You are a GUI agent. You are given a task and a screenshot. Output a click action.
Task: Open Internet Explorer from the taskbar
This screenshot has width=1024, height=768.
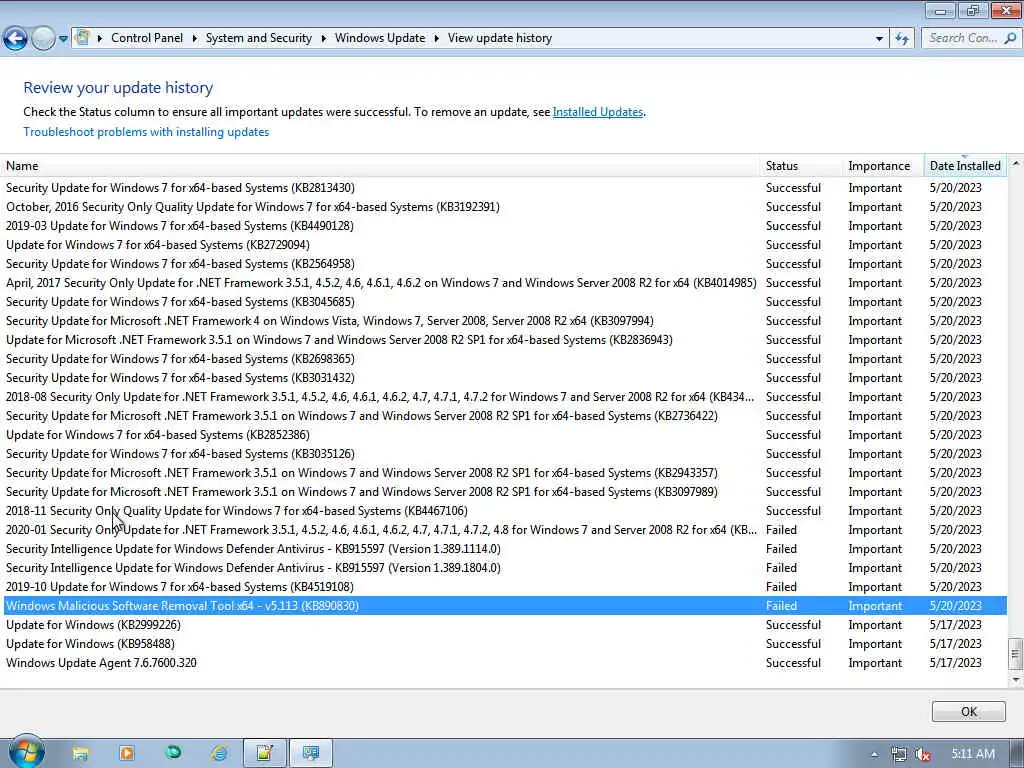[x=219, y=754]
